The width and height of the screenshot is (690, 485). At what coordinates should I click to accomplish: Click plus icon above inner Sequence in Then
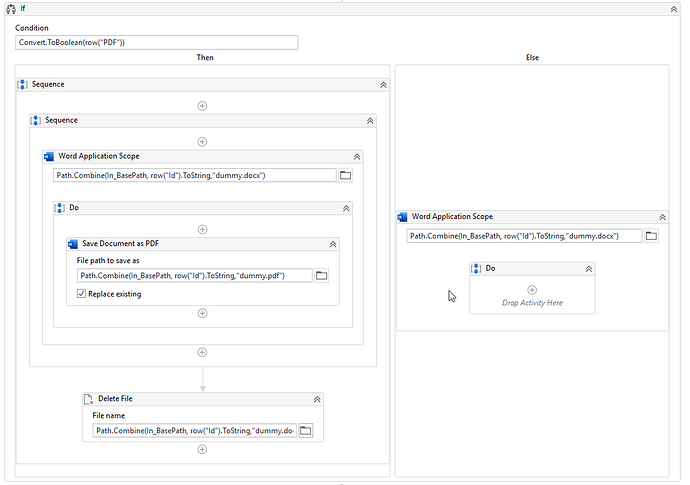(x=202, y=105)
